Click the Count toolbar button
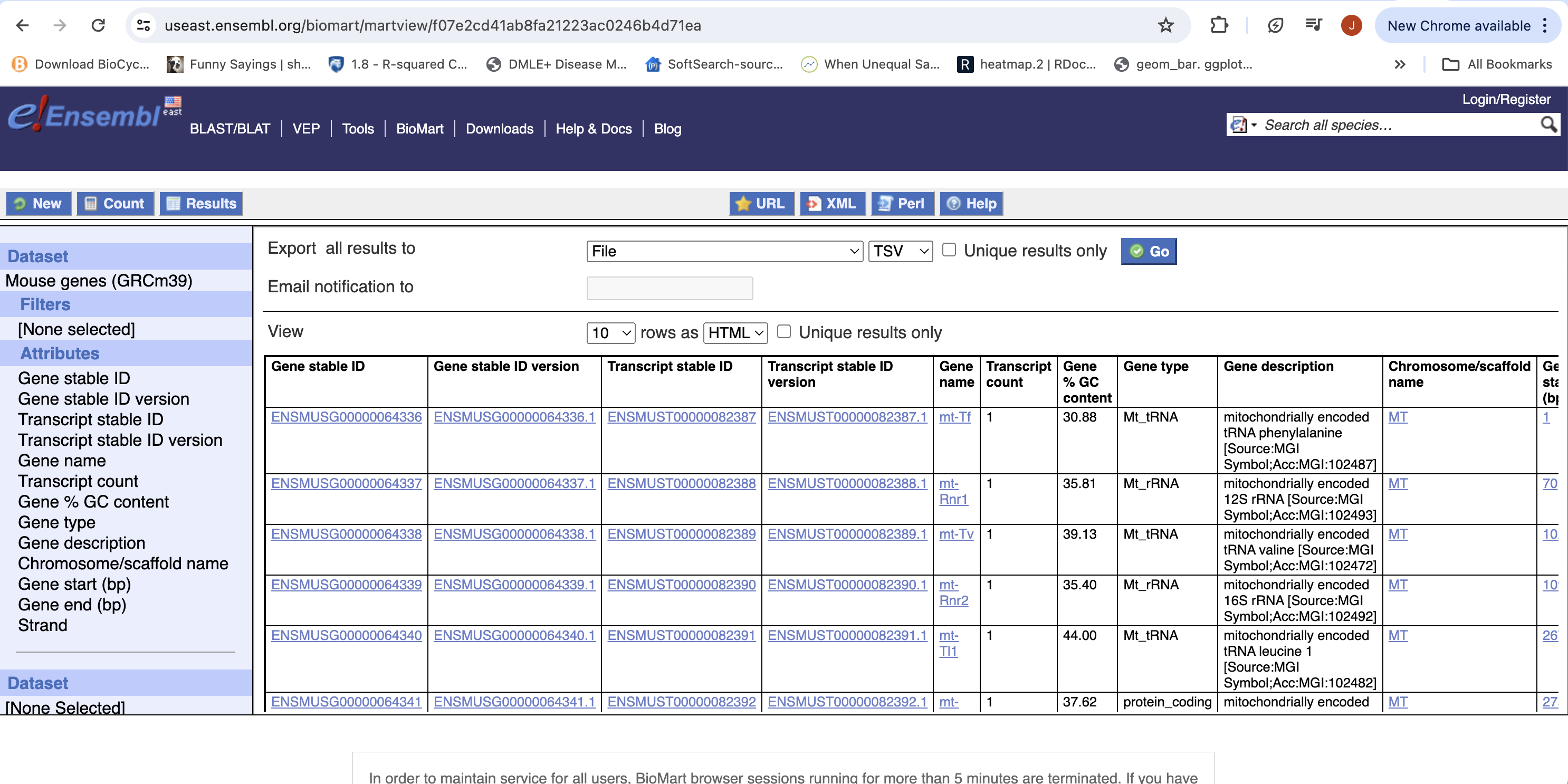This screenshot has height=784, width=1568. coord(115,203)
